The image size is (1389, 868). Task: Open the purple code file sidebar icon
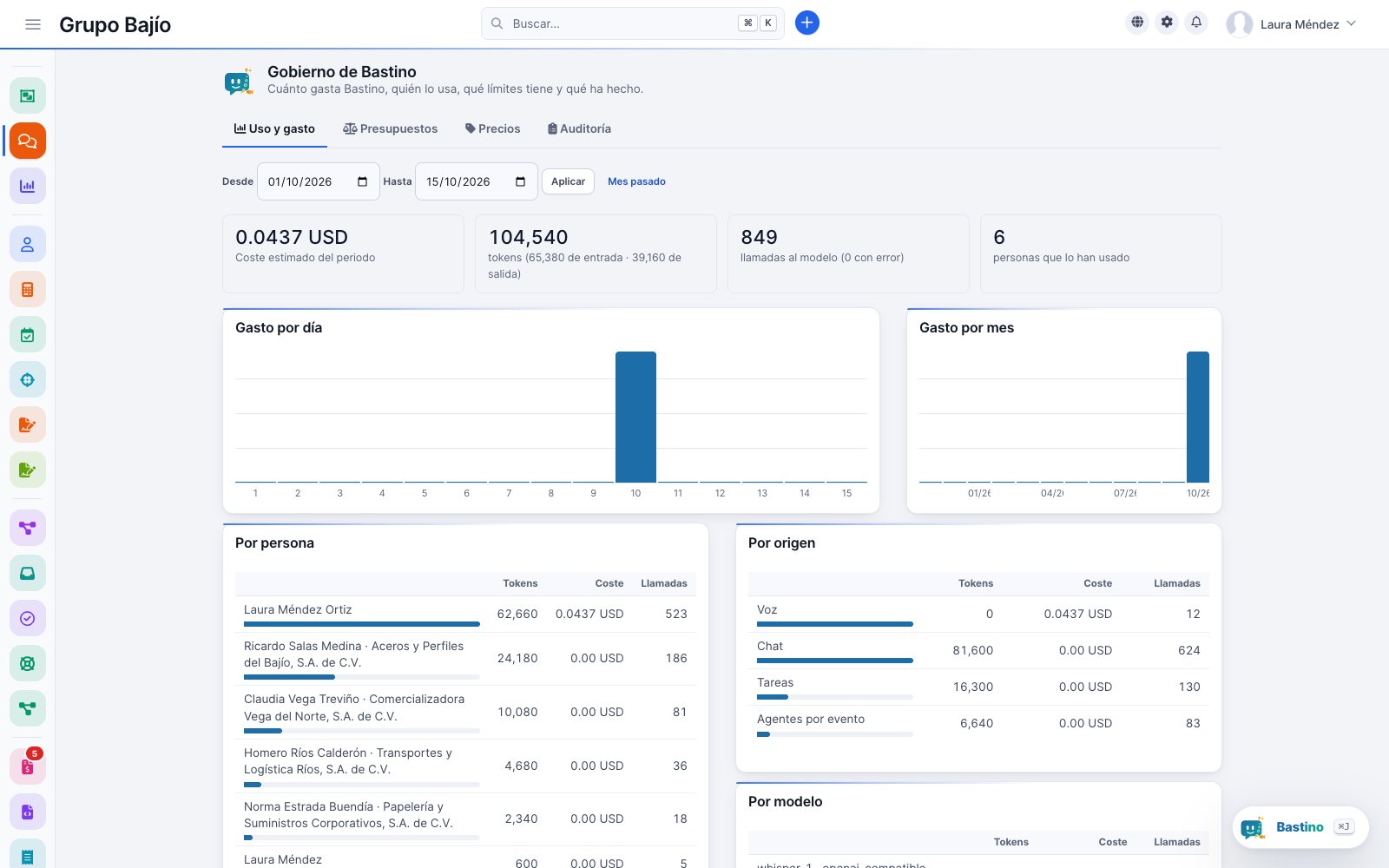(28, 812)
